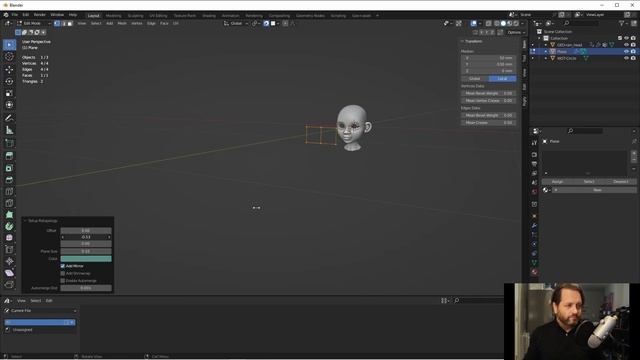Toggle X-ray viewport mode

(x=489, y=23)
